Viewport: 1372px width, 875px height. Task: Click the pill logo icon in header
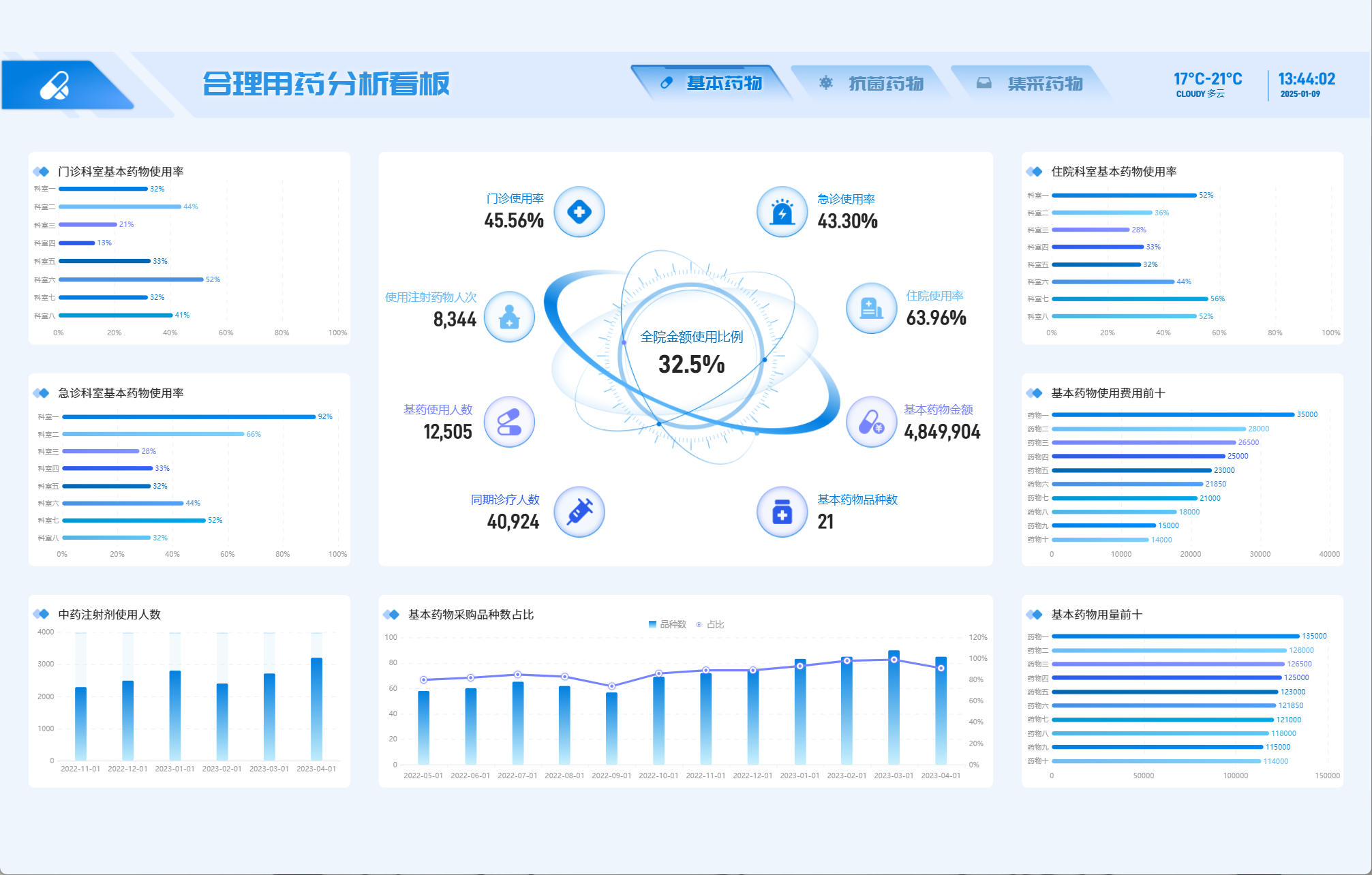[55, 85]
